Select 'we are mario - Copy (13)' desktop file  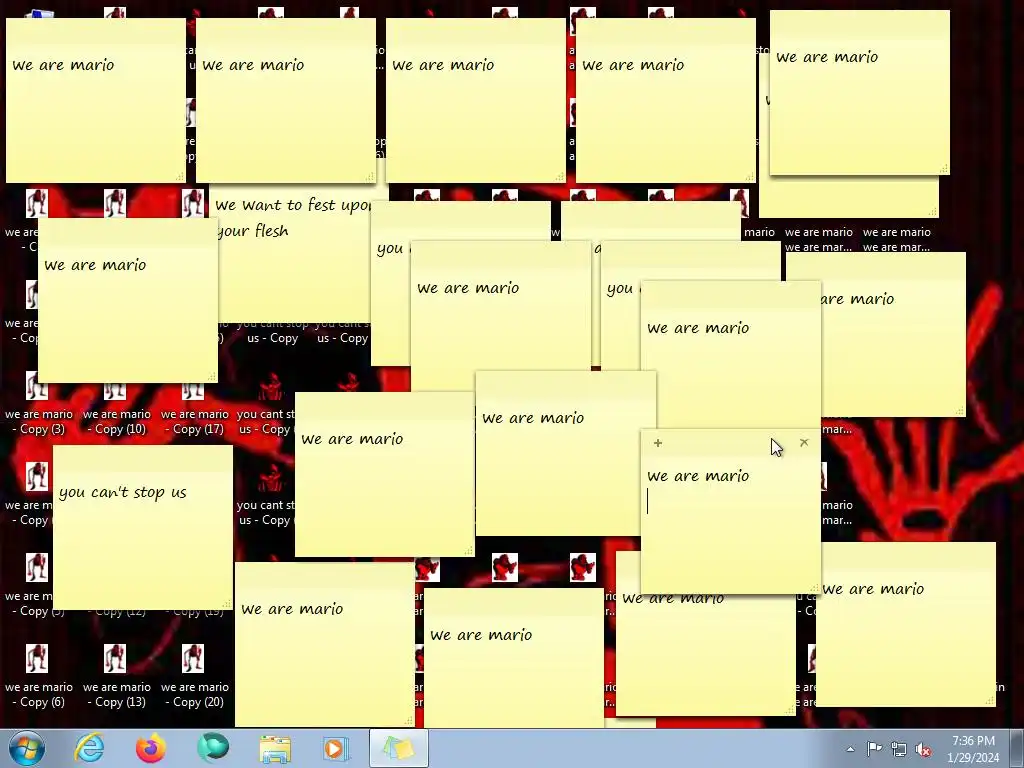click(x=116, y=678)
